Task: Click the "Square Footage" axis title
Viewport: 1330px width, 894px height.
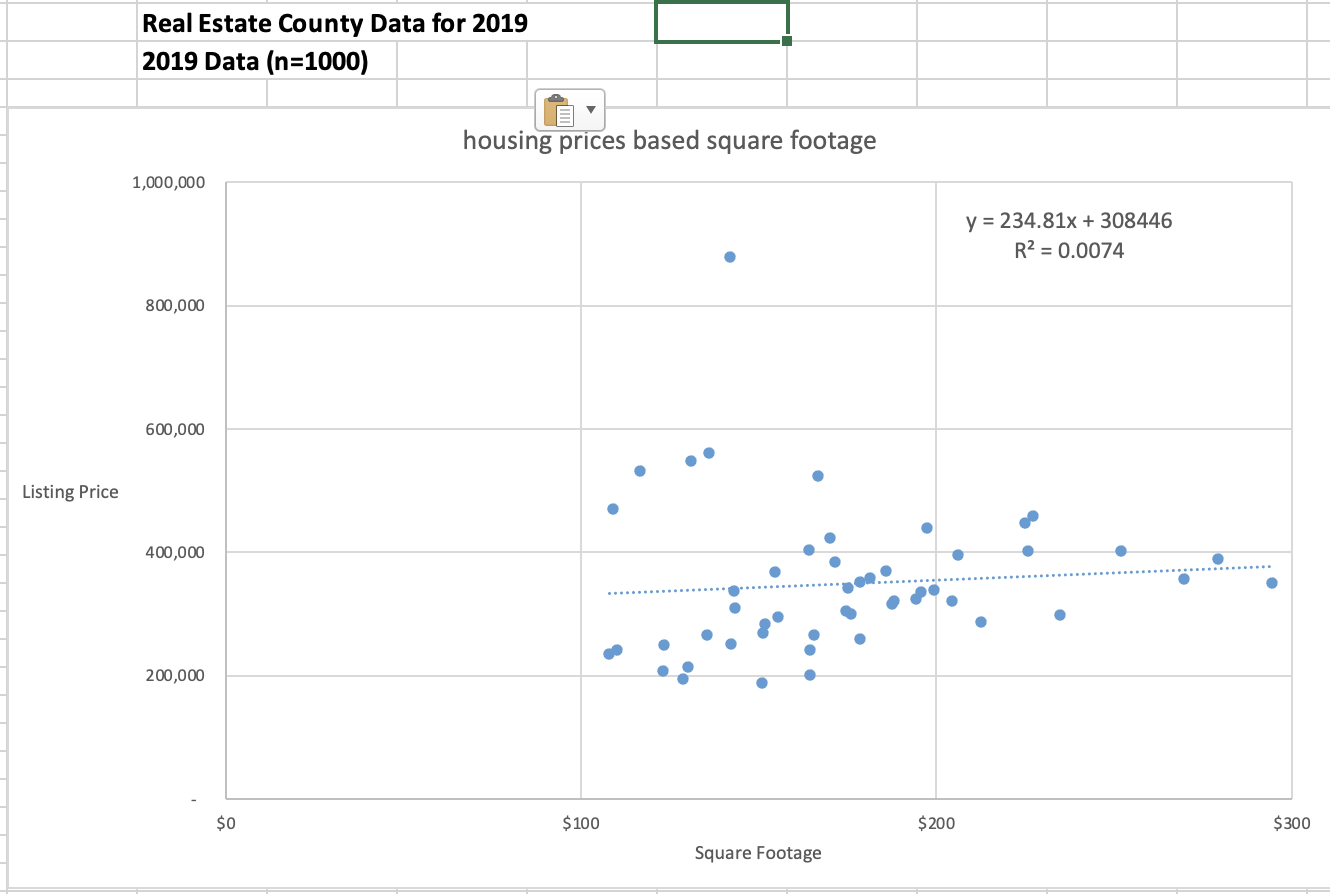Action: click(x=757, y=853)
